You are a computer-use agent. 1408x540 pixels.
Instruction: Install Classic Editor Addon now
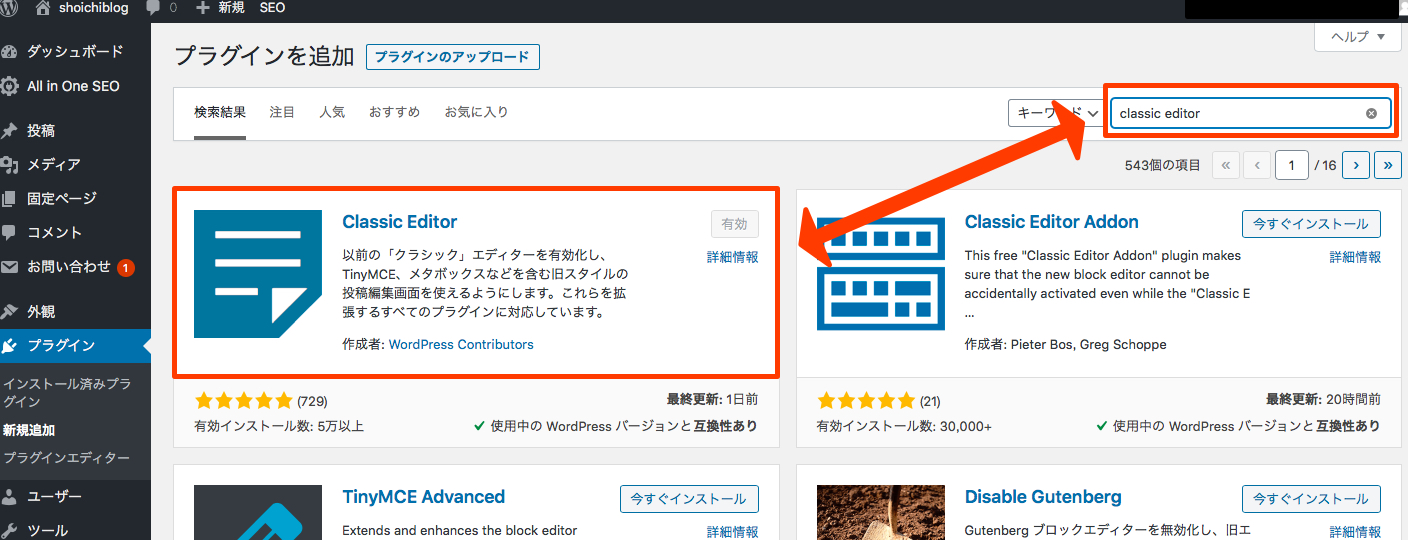point(1312,224)
